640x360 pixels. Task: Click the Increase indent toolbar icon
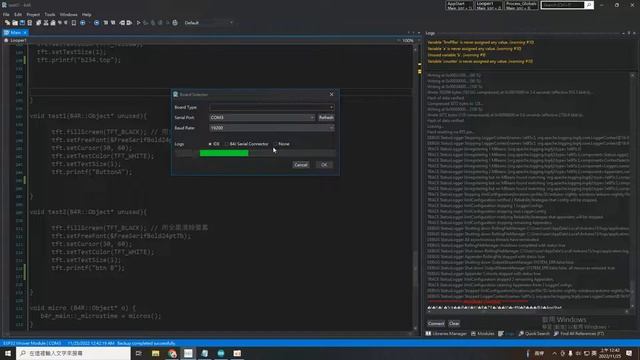[x=129, y=23]
